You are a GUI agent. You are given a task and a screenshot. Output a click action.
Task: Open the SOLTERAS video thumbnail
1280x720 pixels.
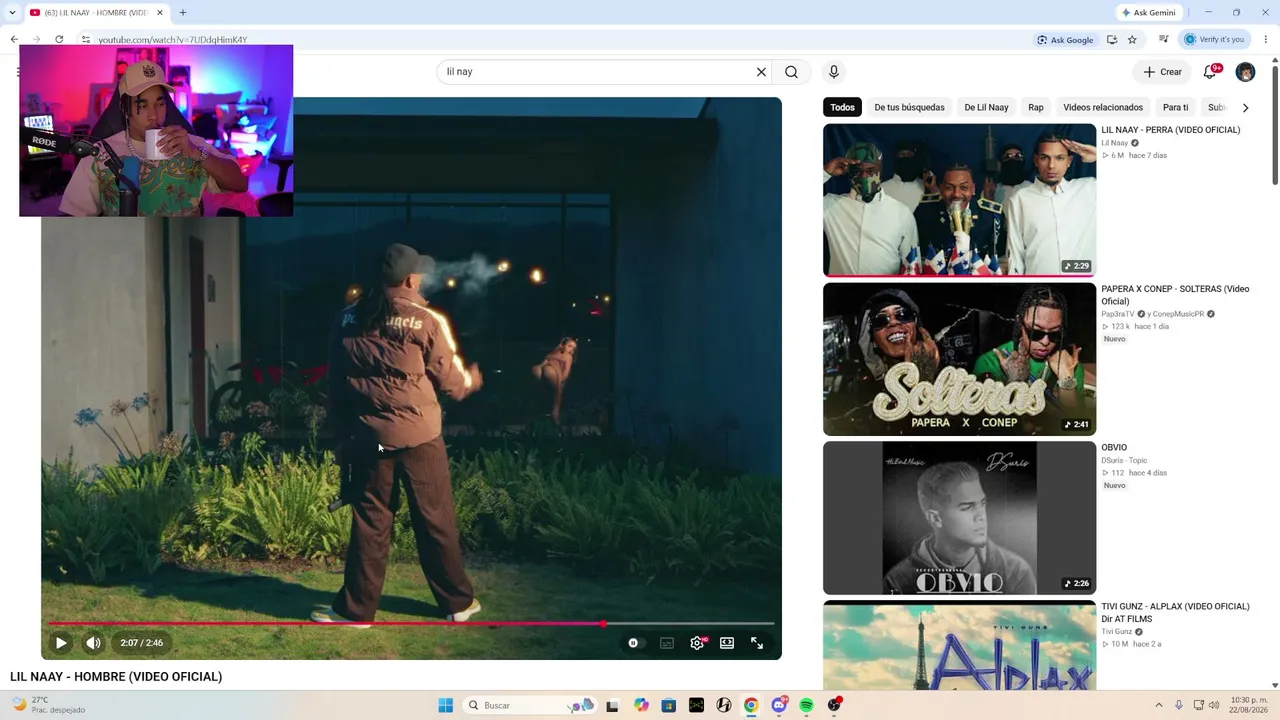click(959, 359)
